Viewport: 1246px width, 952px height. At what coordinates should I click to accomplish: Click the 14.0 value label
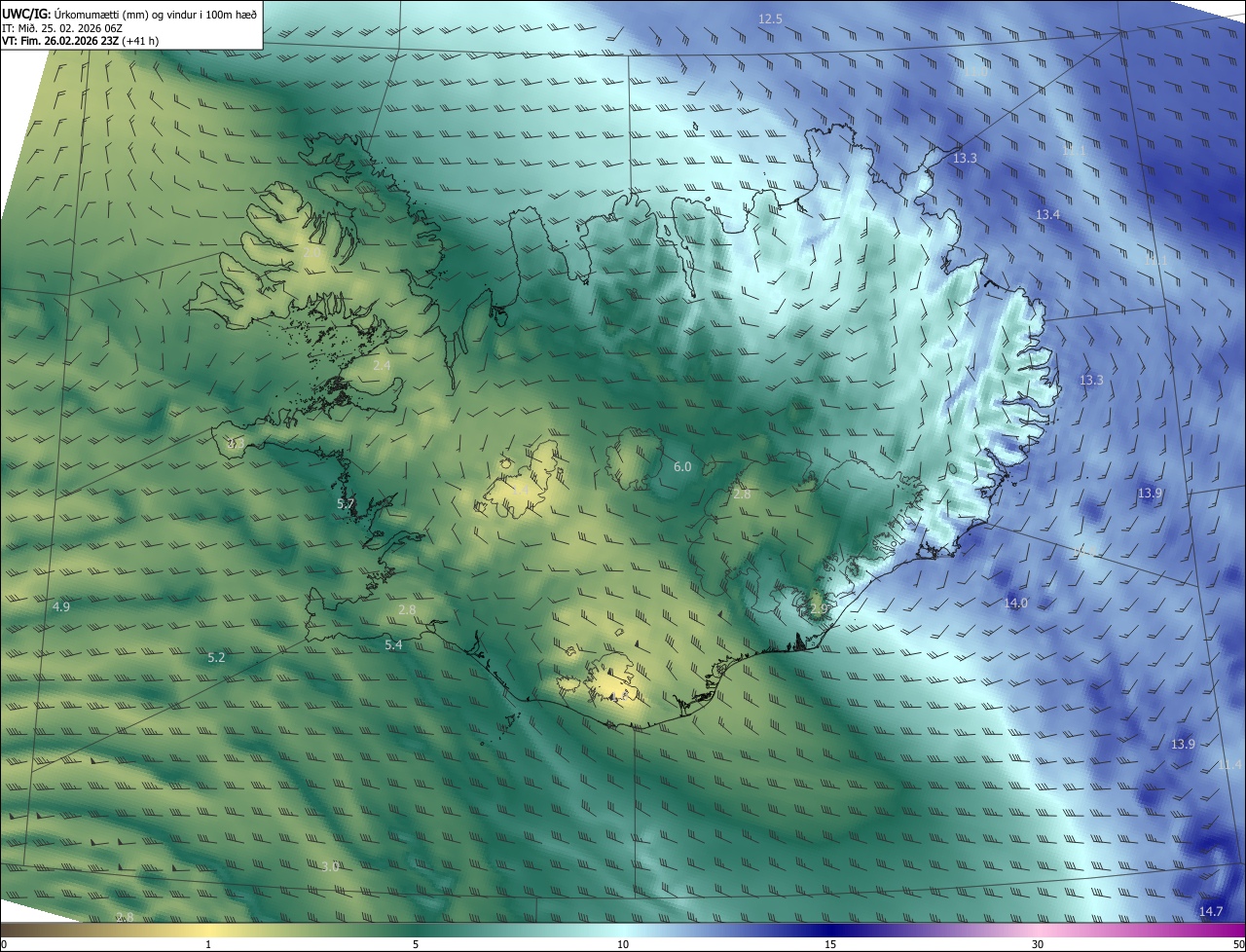pyautogui.click(x=1015, y=604)
